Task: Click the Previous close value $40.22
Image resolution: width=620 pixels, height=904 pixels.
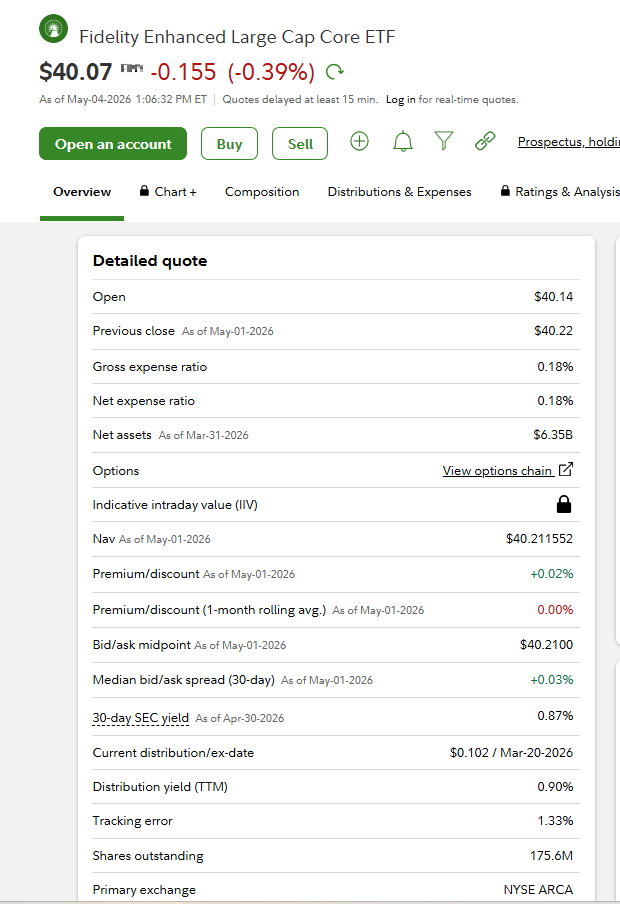Action: click(x=554, y=331)
